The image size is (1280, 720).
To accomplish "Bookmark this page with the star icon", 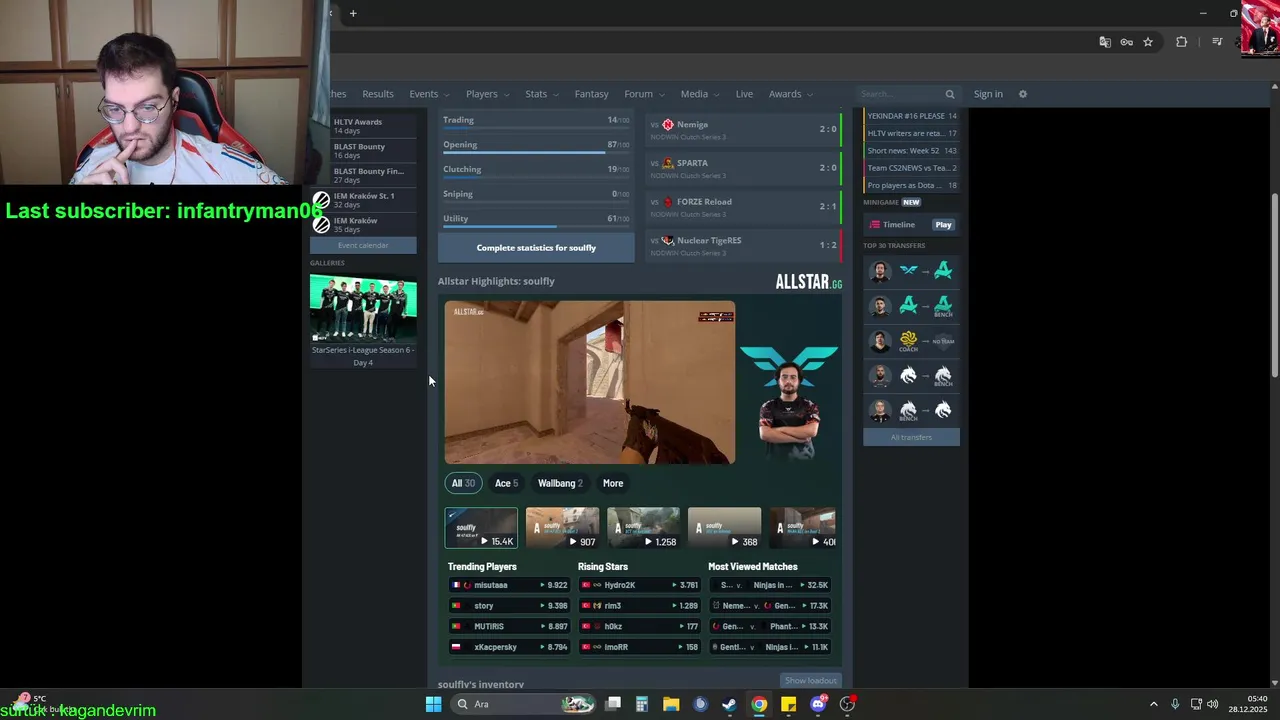I will [x=1148, y=42].
